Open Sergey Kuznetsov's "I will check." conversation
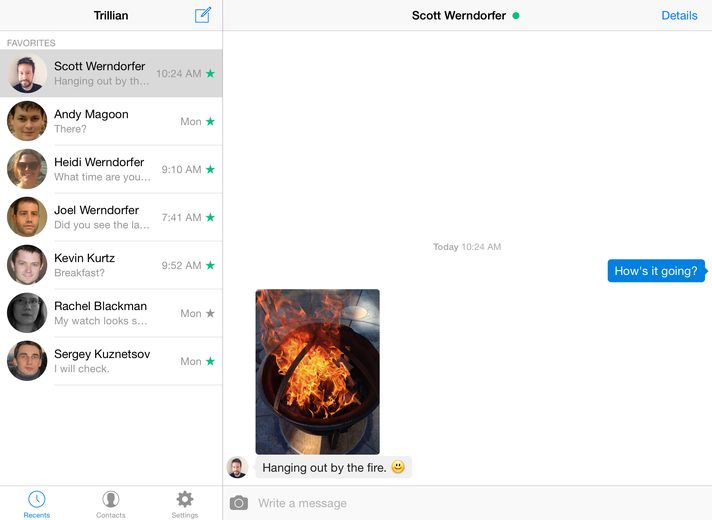This screenshot has width=712, height=520. [111, 361]
